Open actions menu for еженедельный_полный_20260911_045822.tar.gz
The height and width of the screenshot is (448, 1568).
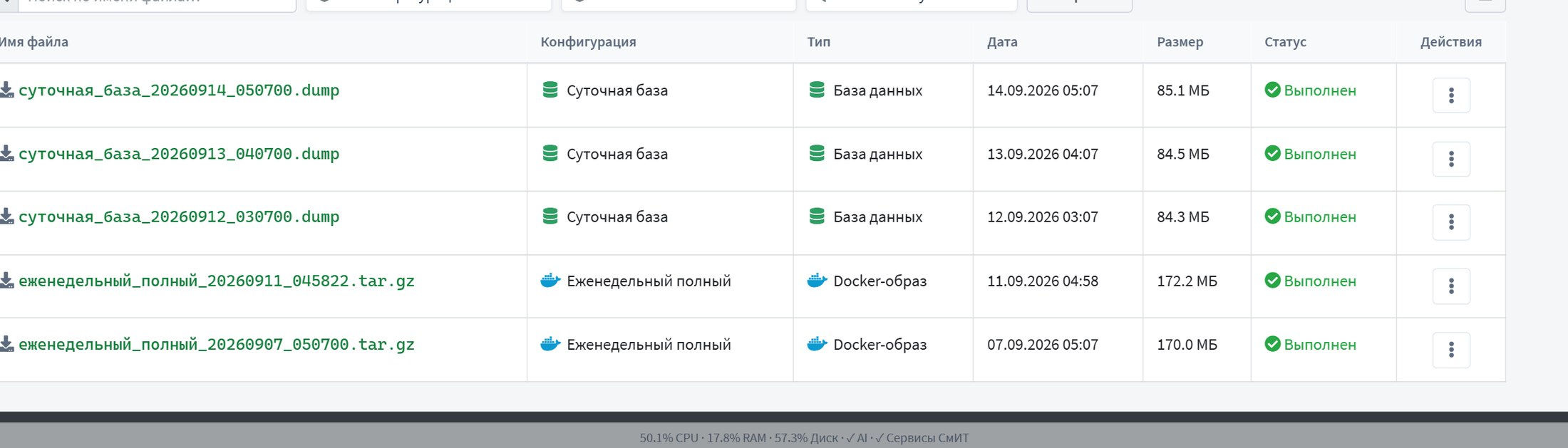tap(1451, 286)
